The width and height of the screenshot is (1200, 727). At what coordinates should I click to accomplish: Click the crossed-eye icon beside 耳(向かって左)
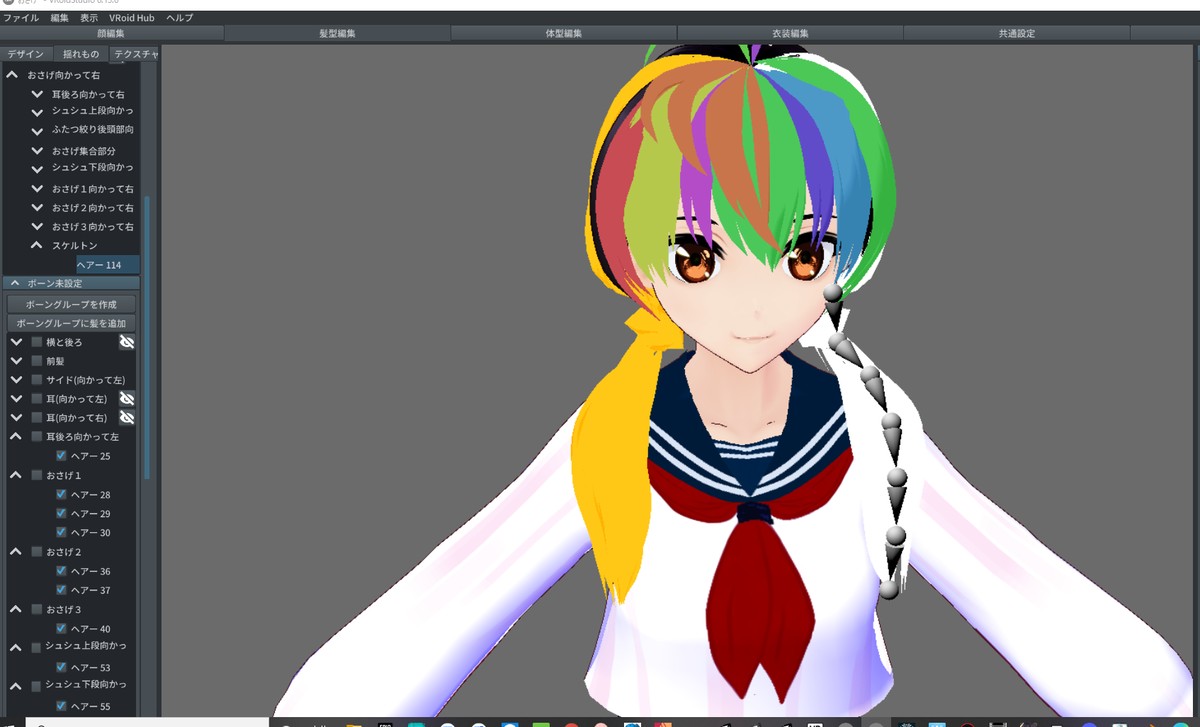[x=127, y=398]
